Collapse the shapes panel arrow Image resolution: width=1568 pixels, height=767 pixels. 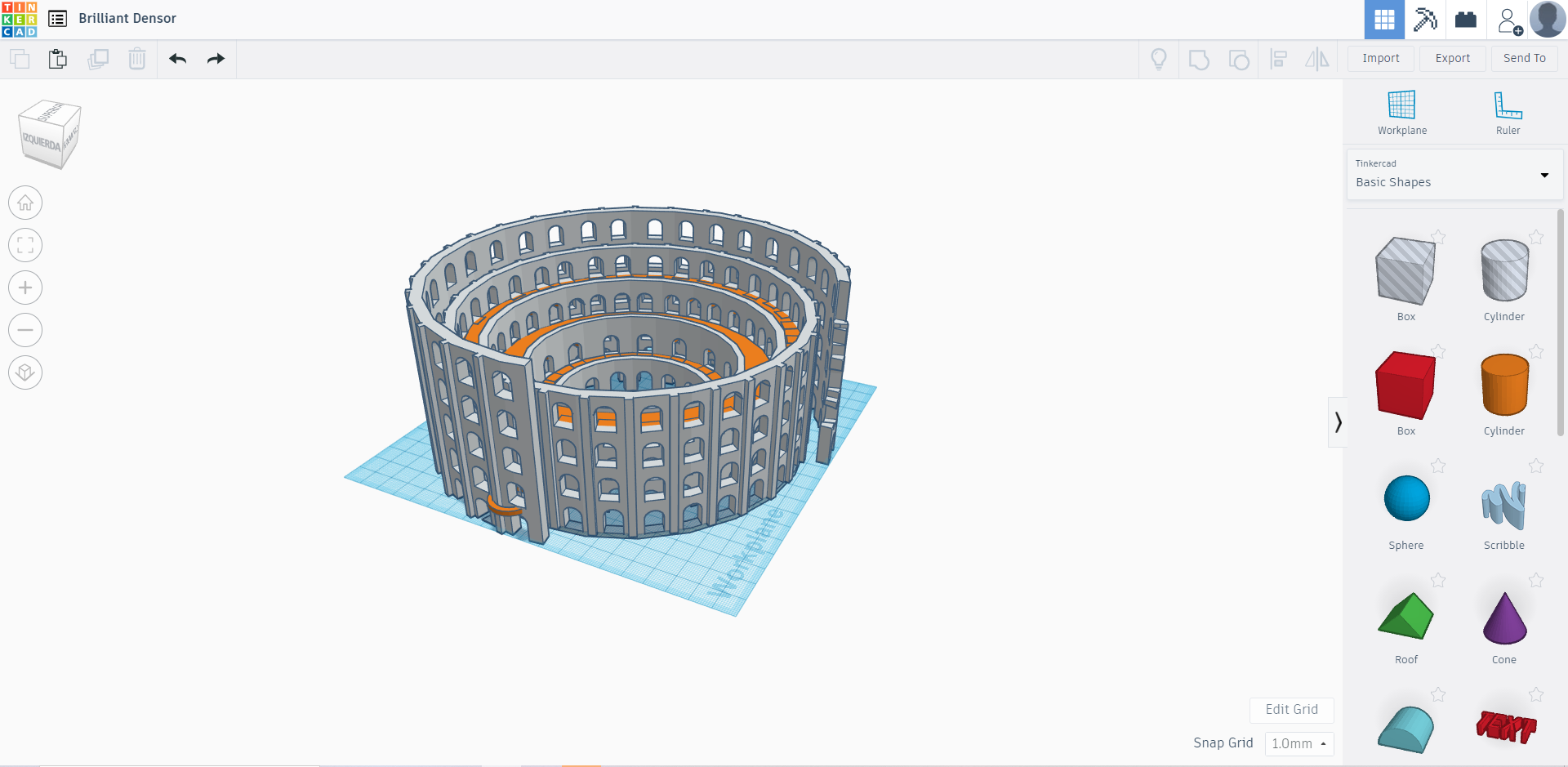tap(1338, 422)
